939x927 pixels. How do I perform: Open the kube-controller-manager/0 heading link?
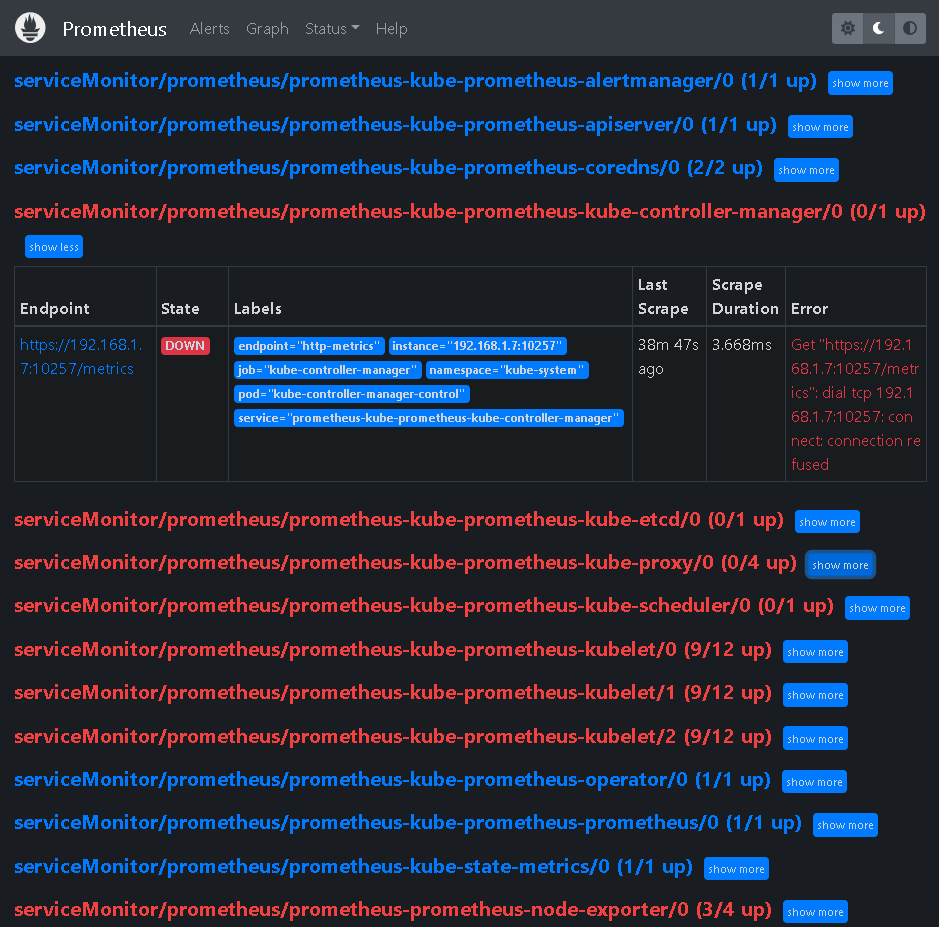470,211
